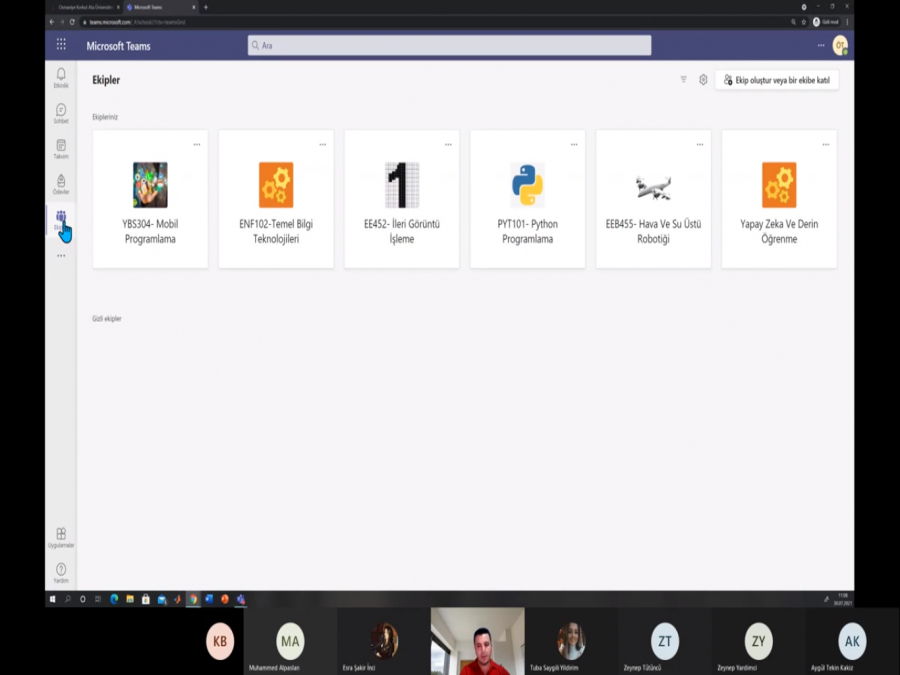Open Microsoft Edge from the taskbar
The width and height of the screenshot is (900, 675).
(x=114, y=599)
